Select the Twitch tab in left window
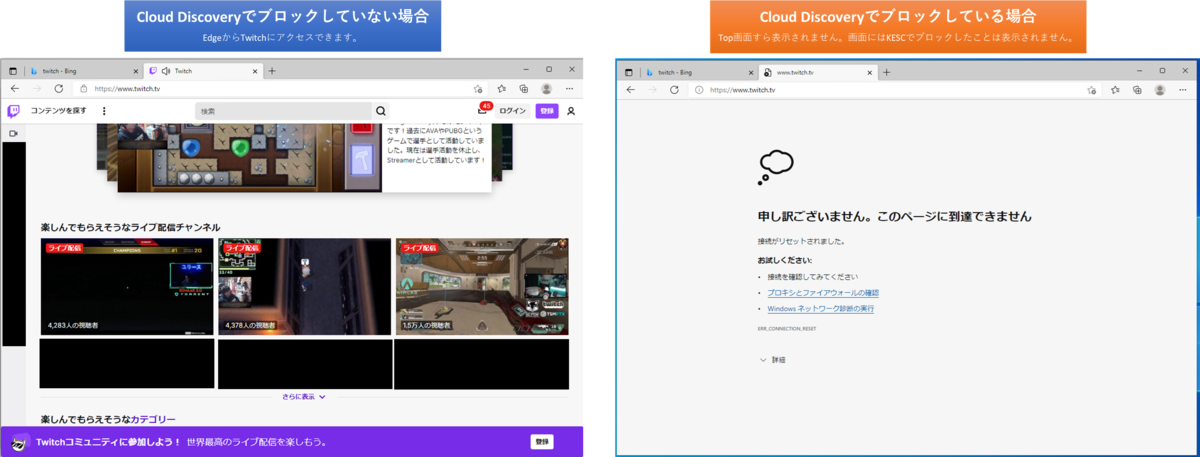 point(203,71)
